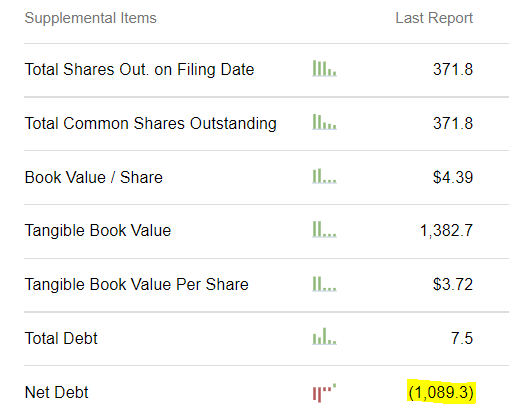
Task: Open Book Value / Share mini chart icon
Action: click(x=324, y=176)
